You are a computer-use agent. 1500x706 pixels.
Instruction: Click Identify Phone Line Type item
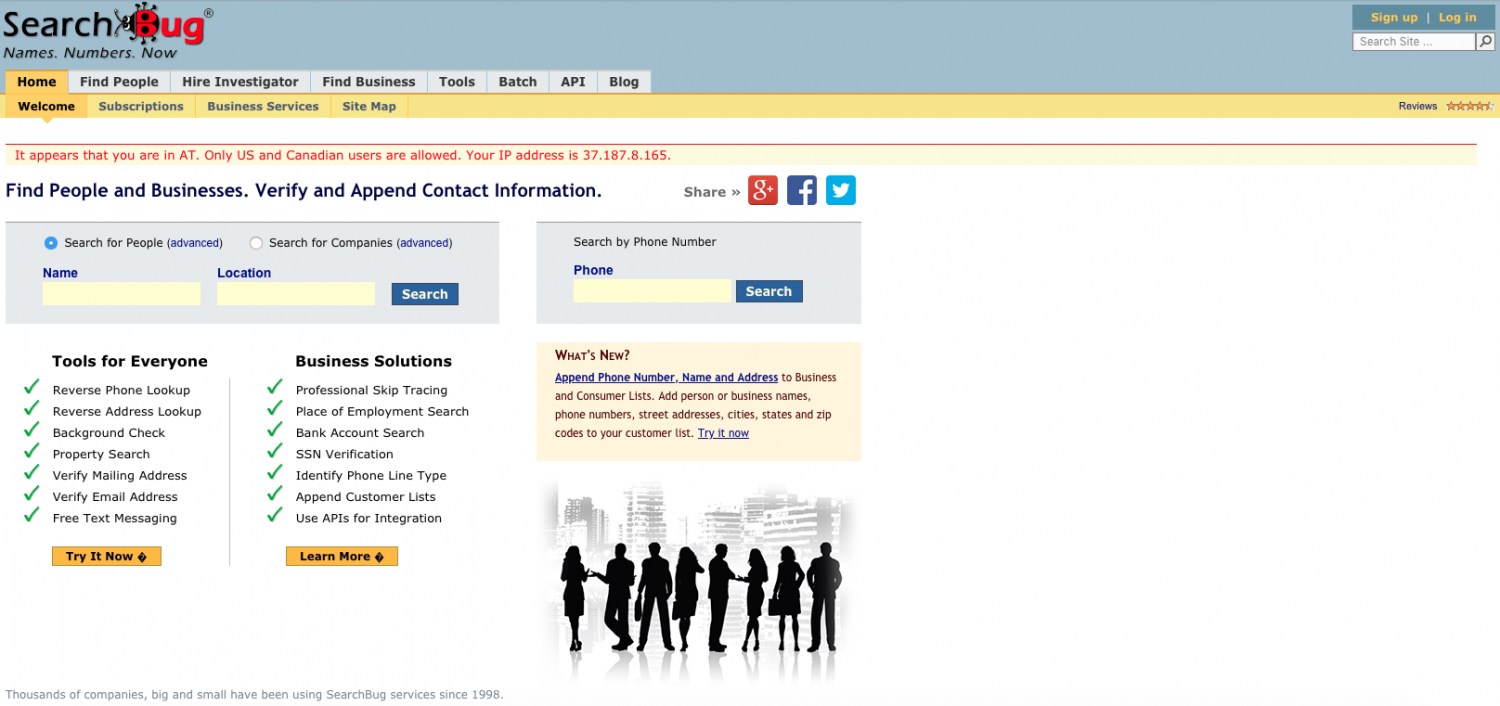pos(371,475)
